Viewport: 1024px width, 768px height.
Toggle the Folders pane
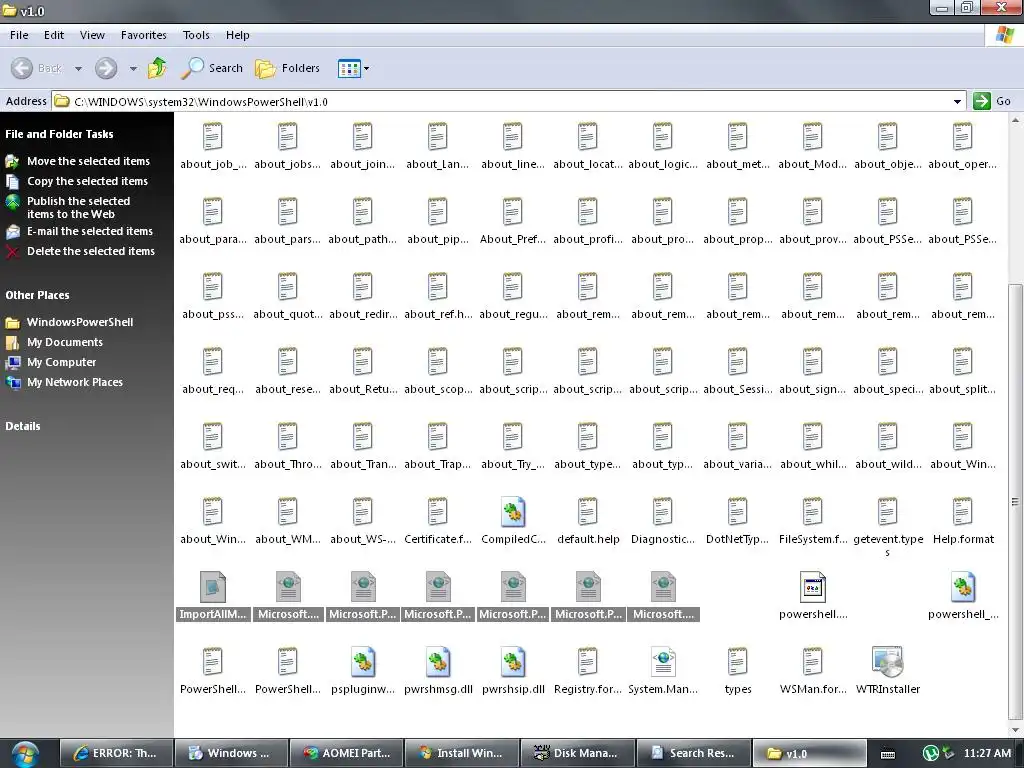287,68
